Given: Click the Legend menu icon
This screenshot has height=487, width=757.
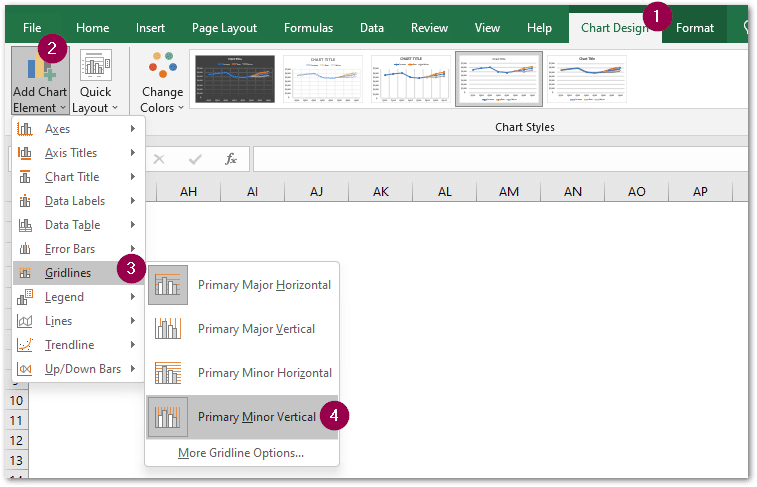Looking at the screenshot, I should [26, 297].
